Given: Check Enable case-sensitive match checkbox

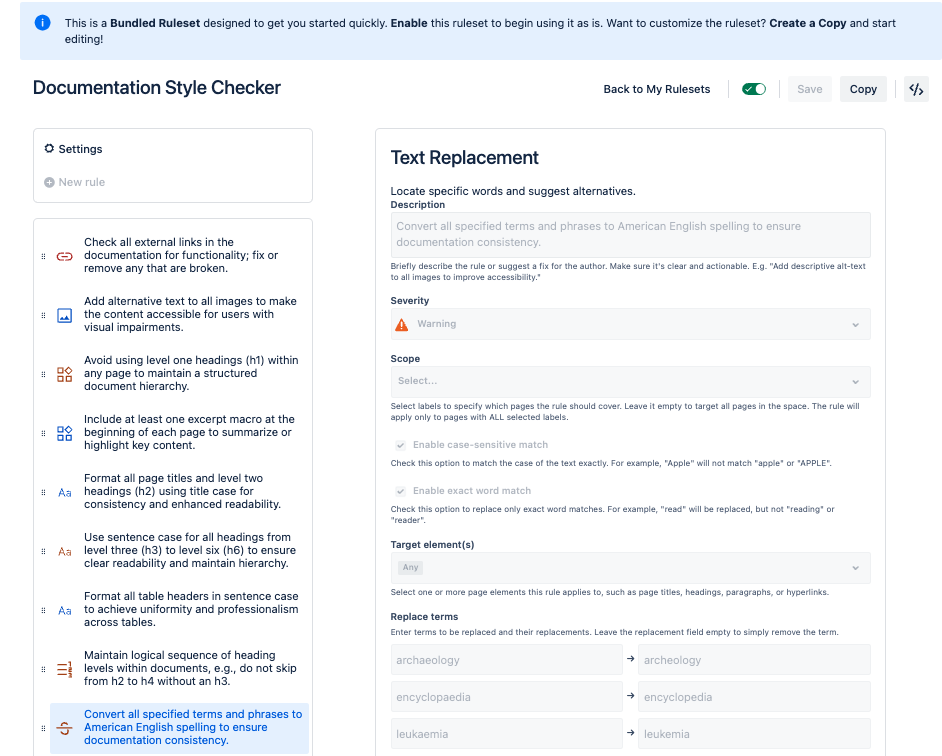Looking at the screenshot, I should (400, 445).
